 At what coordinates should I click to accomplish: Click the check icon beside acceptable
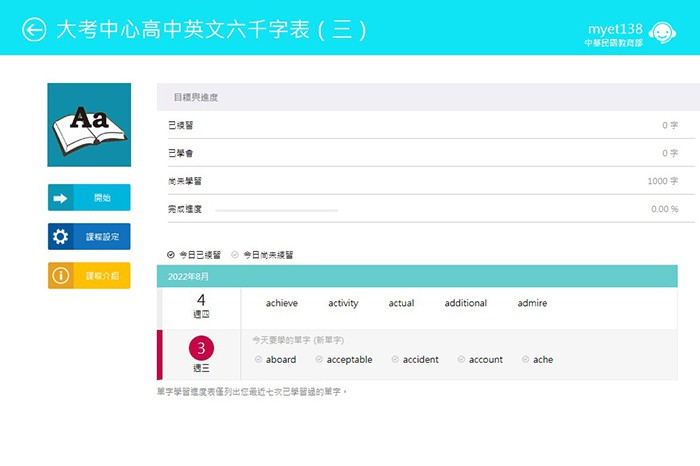pos(319,360)
